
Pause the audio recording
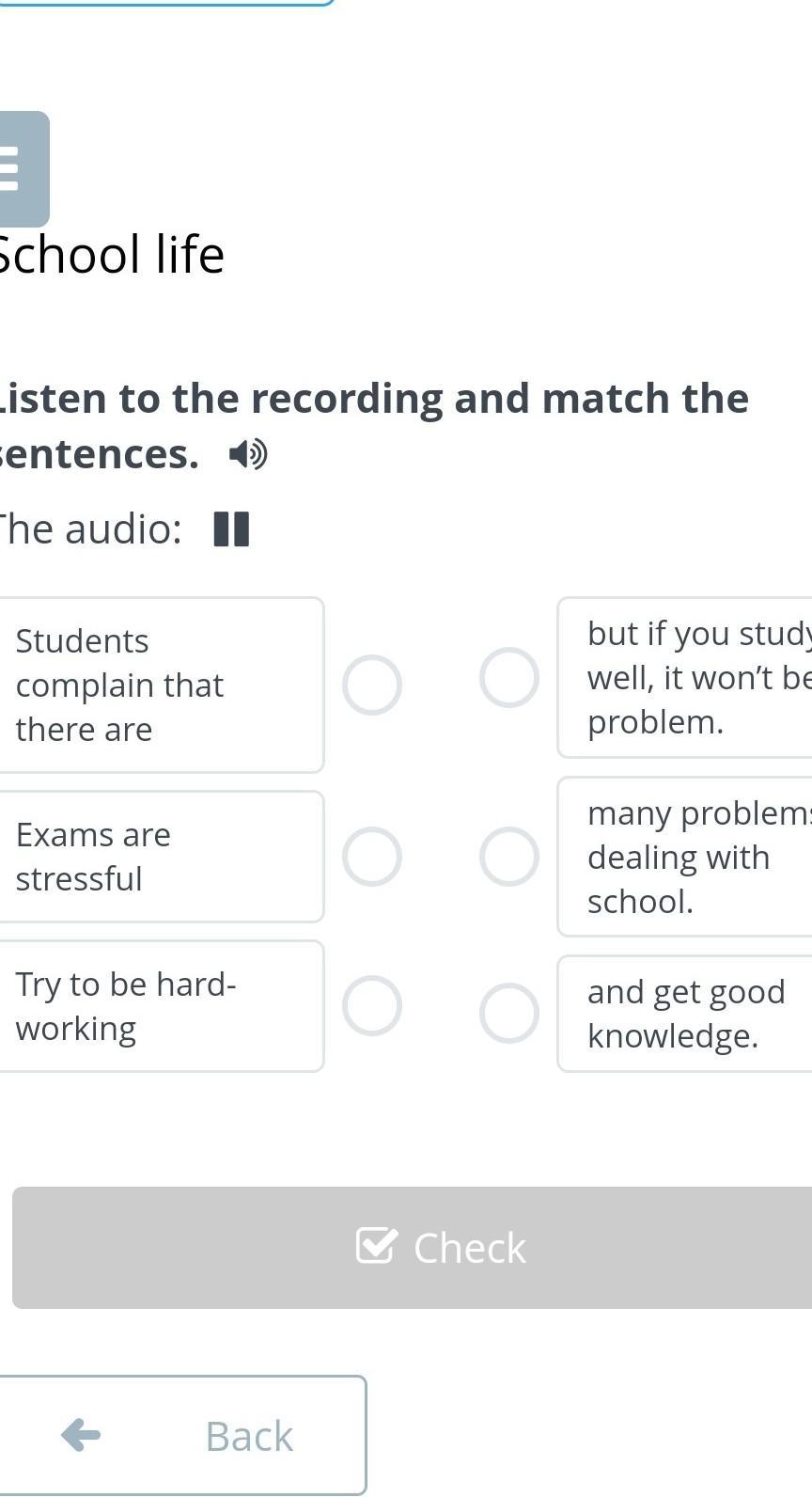pyautogui.click(x=231, y=529)
